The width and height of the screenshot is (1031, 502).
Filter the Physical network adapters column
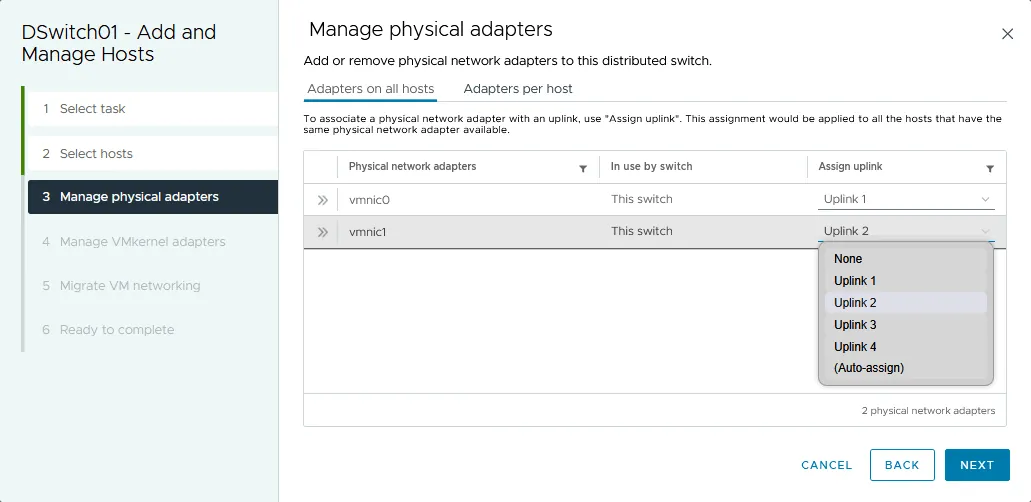(583, 169)
